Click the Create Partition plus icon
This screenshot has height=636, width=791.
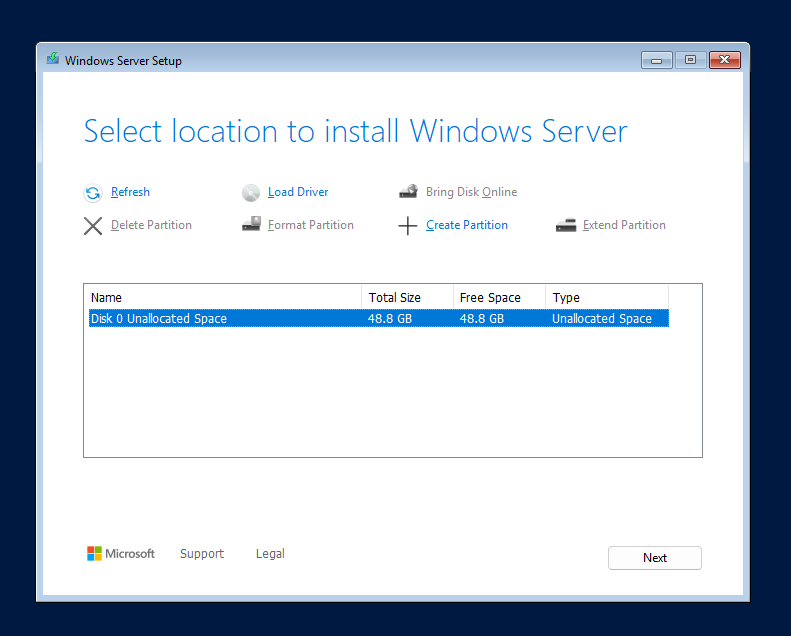point(408,226)
